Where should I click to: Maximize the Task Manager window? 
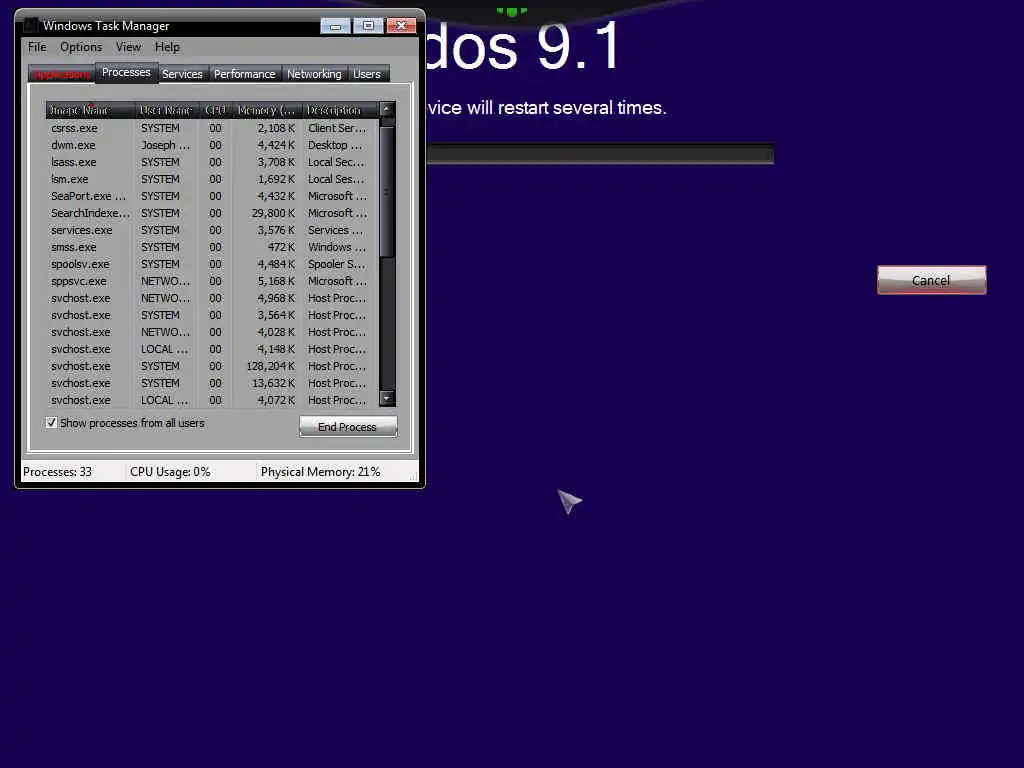368,25
